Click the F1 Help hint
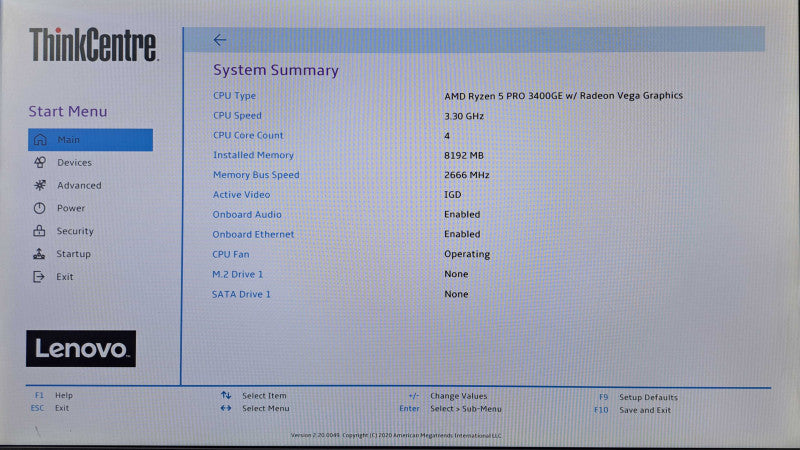The width and height of the screenshot is (800, 450). point(54,395)
